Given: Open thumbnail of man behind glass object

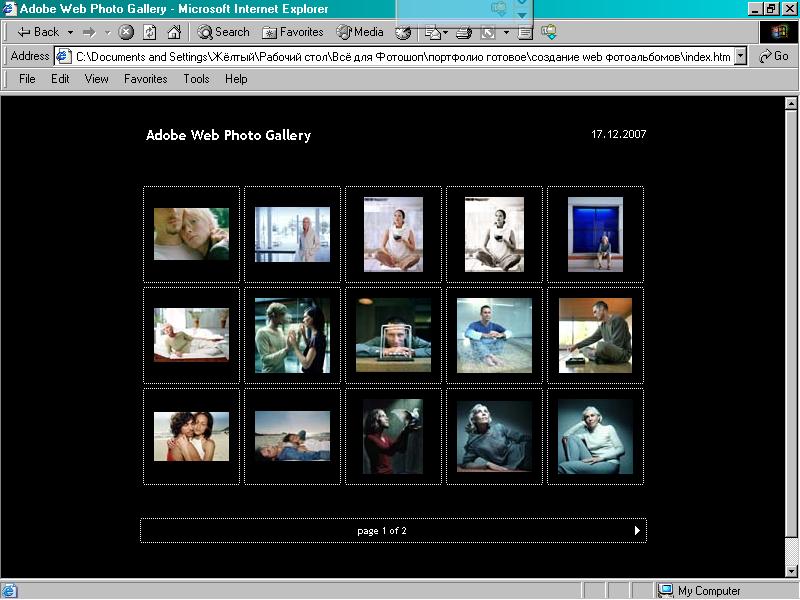Looking at the screenshot, I should click(393, 335).
